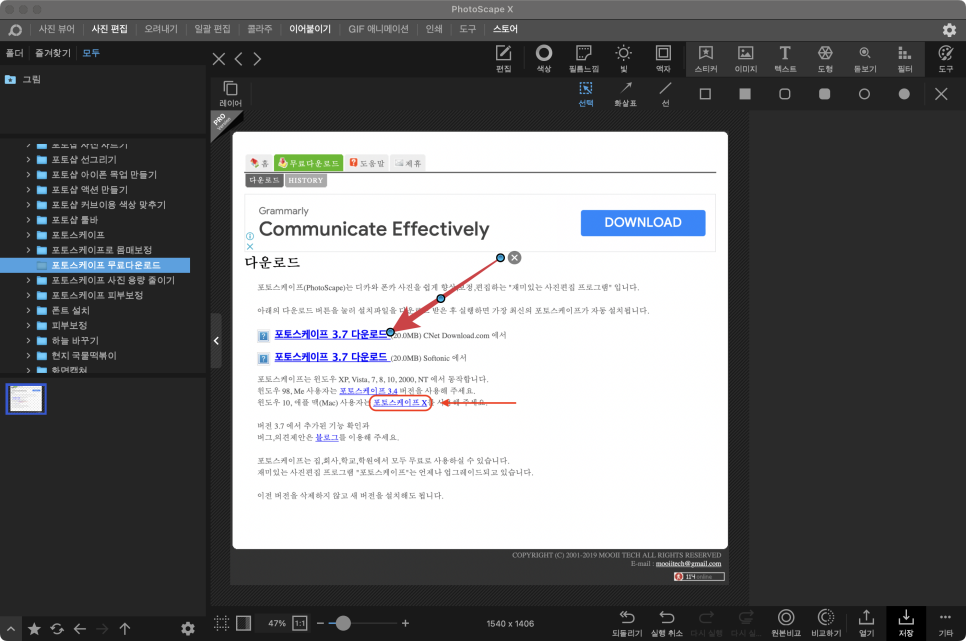Viewport: 966px width, 641px height.
Task: Open 기타 more options menu
Action: click(945, 623)
